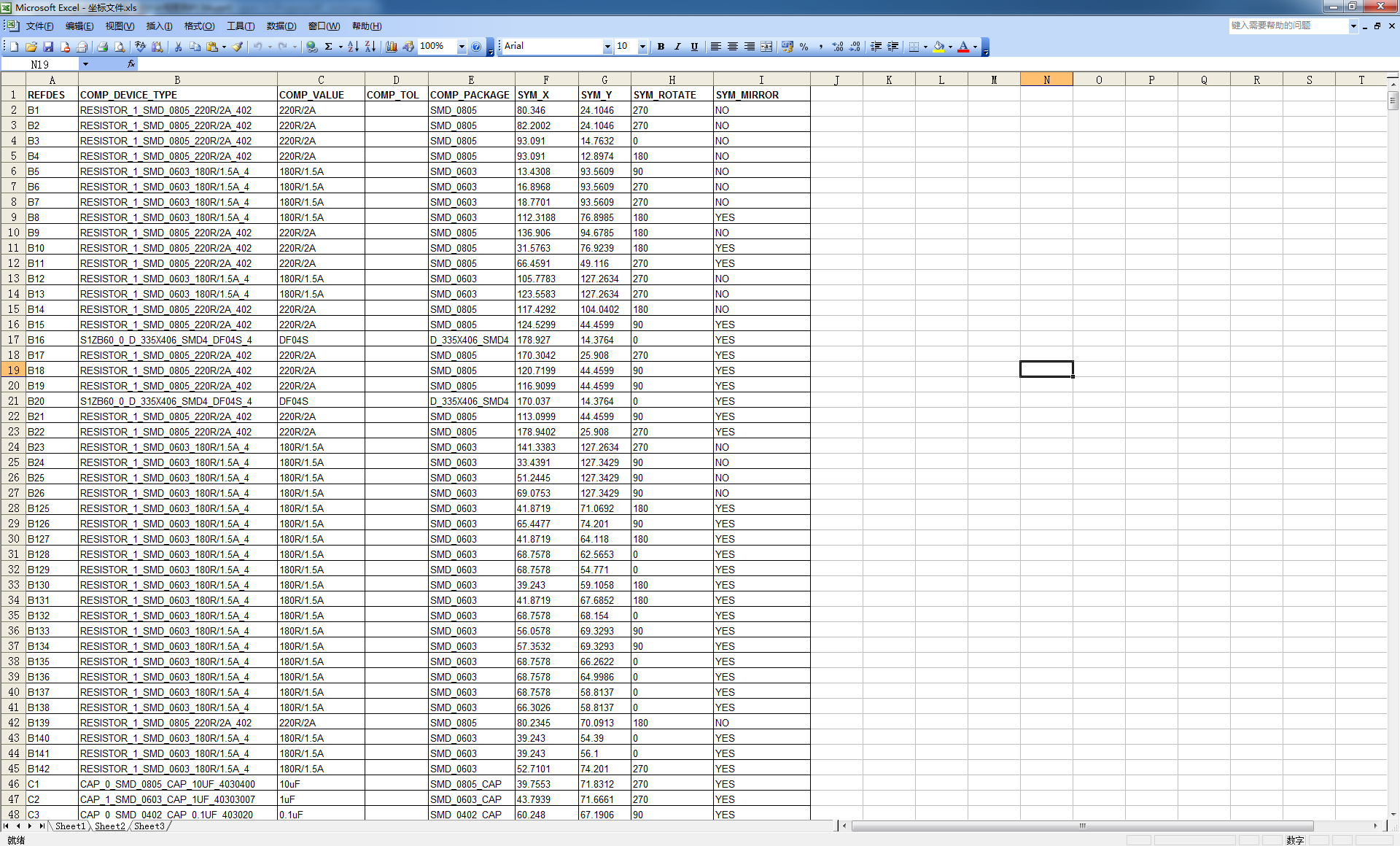
Task: Create a new workbook with the New icon
Action: 14,47
